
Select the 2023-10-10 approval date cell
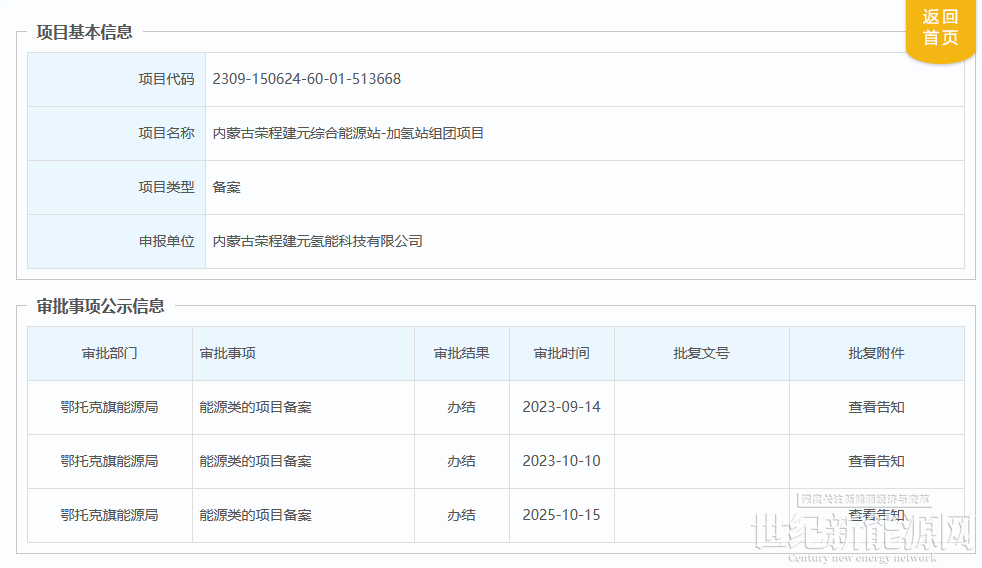tap(561, 461)
